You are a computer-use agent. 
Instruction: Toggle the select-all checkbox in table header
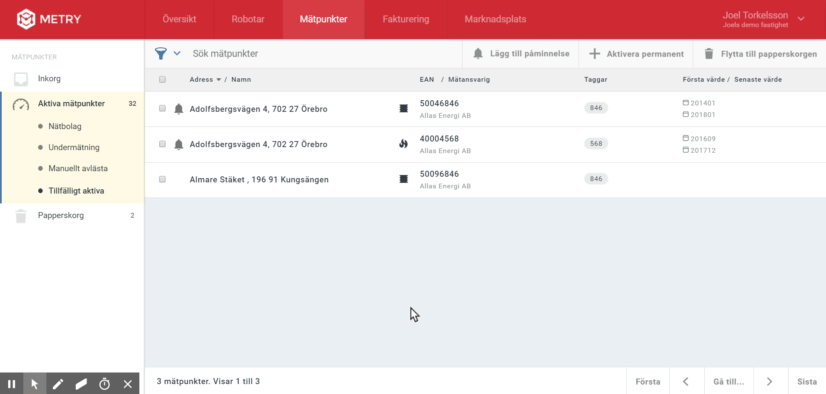pos(162,80)
